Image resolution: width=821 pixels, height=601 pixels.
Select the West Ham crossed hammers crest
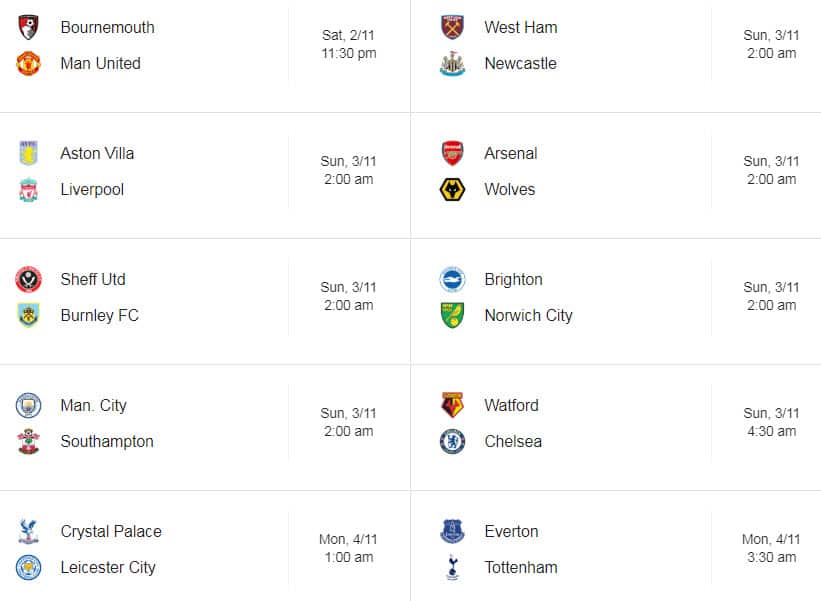coord(452,27)
